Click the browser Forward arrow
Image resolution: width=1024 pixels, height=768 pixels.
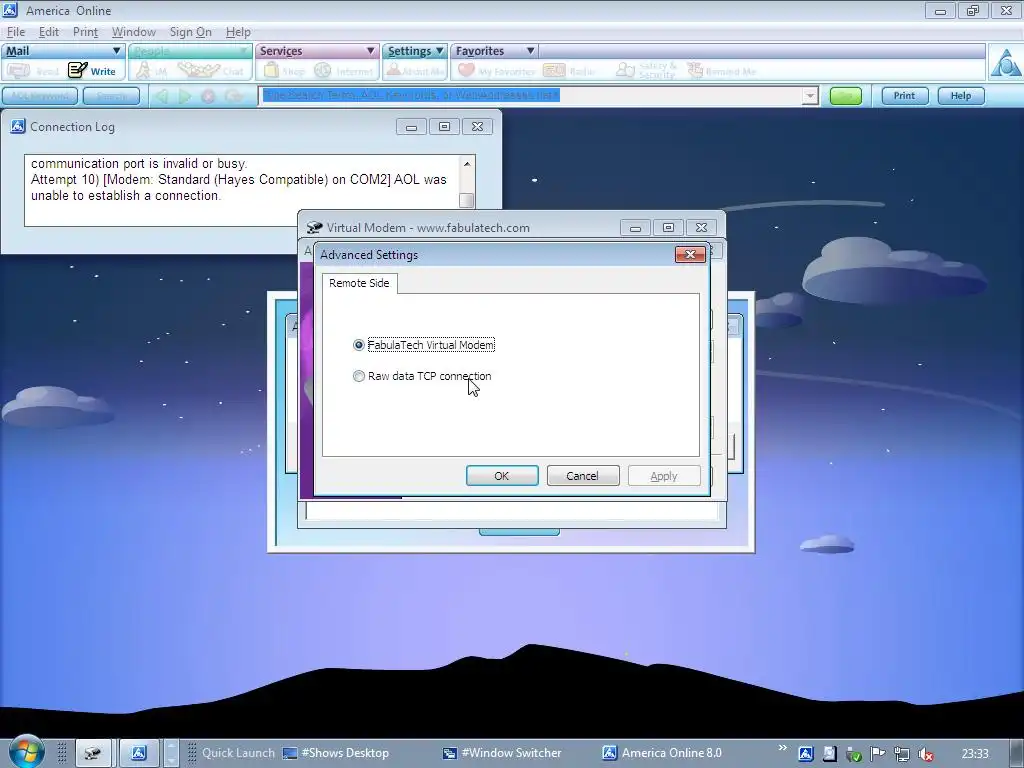tap(185, 96)
